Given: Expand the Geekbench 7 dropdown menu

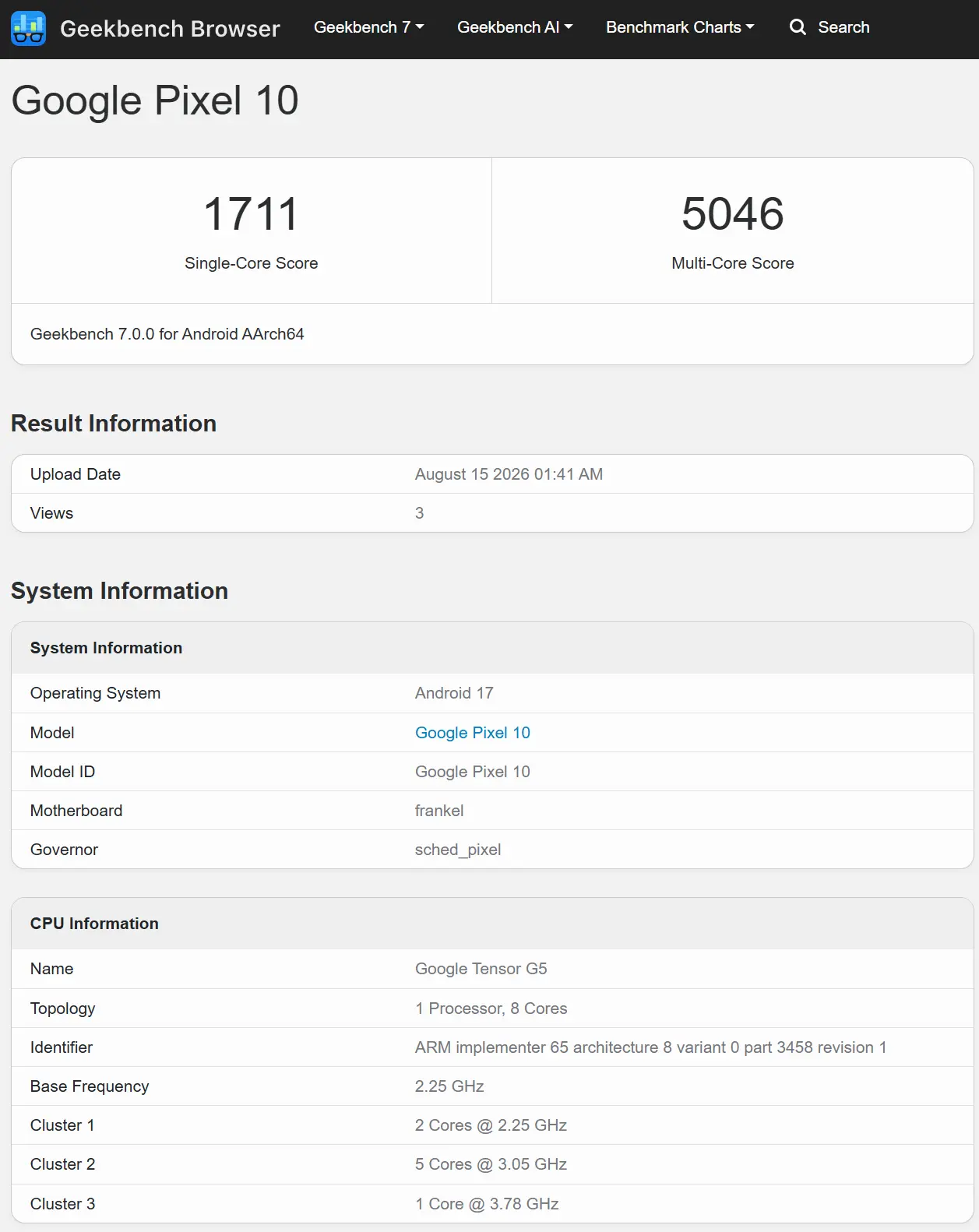Looking at the screenshot, I should [369, 27].
